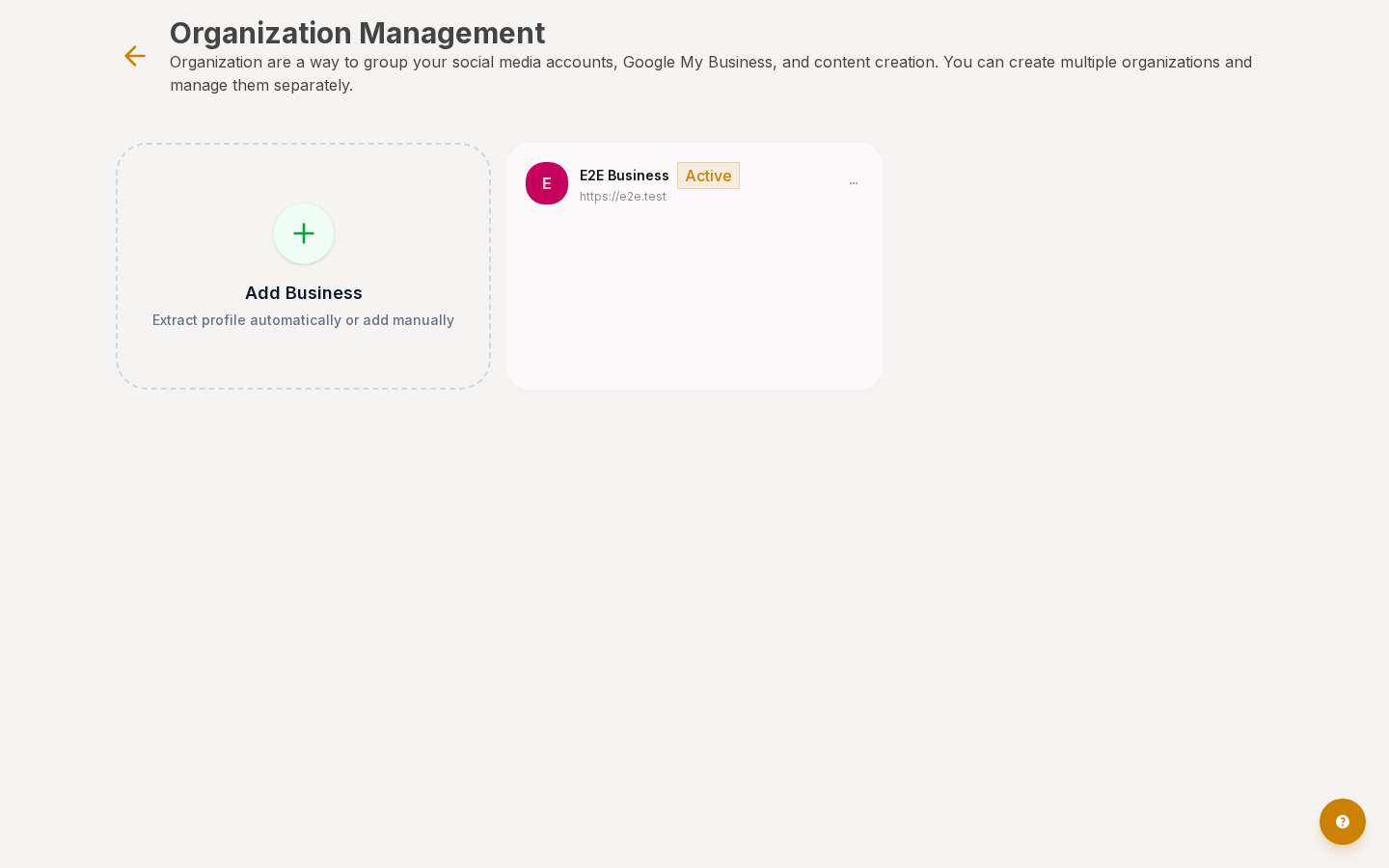Open the help chat button
This screenshot has width=1389, height=868.
[x=1343, y=822]
